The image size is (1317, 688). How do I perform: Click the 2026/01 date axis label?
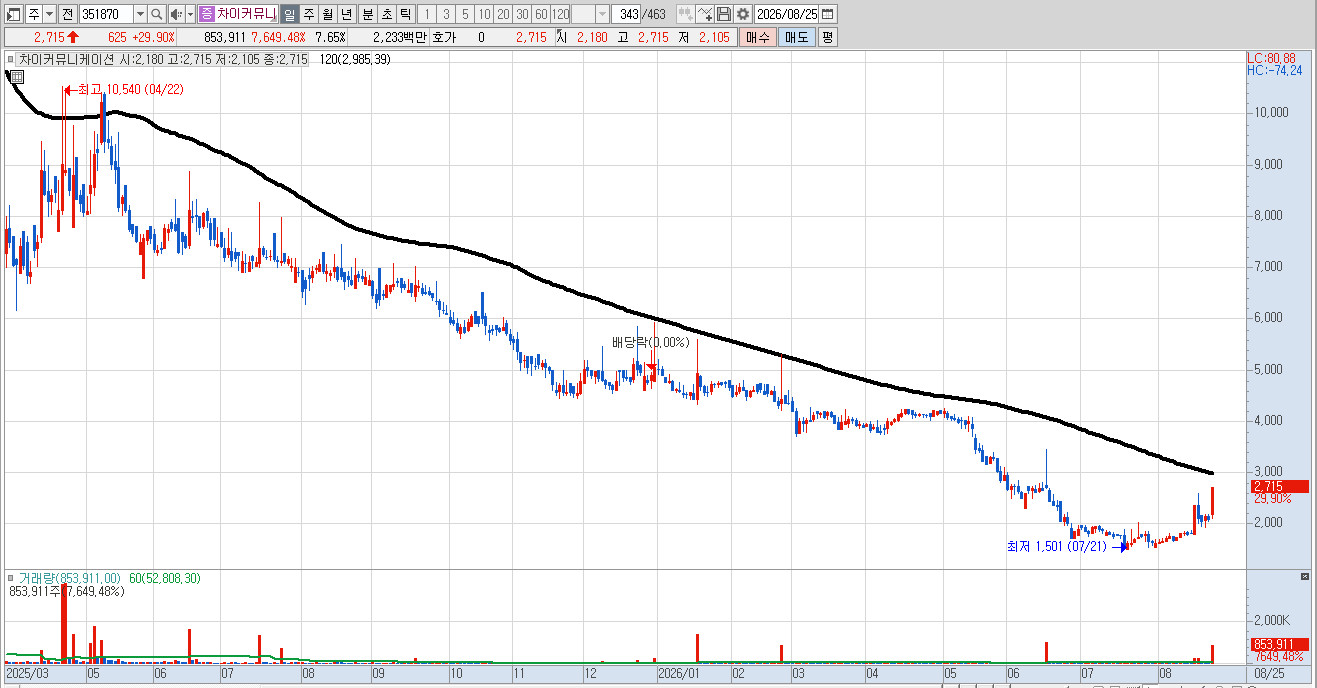point(679,675)
